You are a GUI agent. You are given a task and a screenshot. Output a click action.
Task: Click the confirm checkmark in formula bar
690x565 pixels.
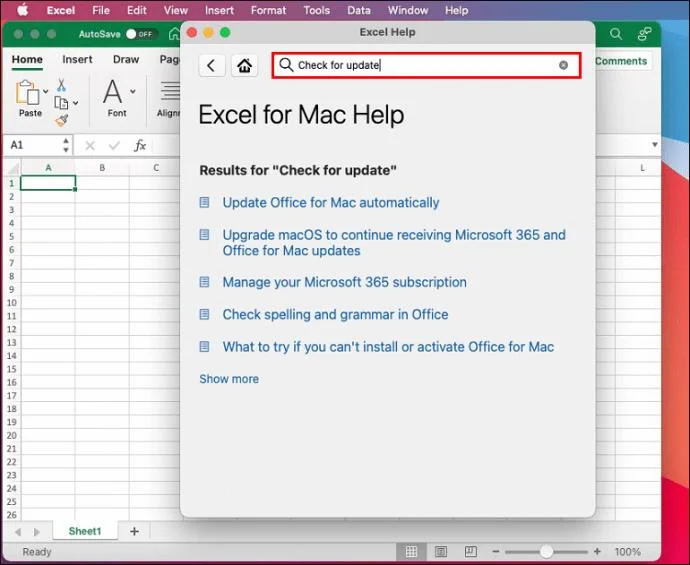pyautogui.click(x=114, y=145)
